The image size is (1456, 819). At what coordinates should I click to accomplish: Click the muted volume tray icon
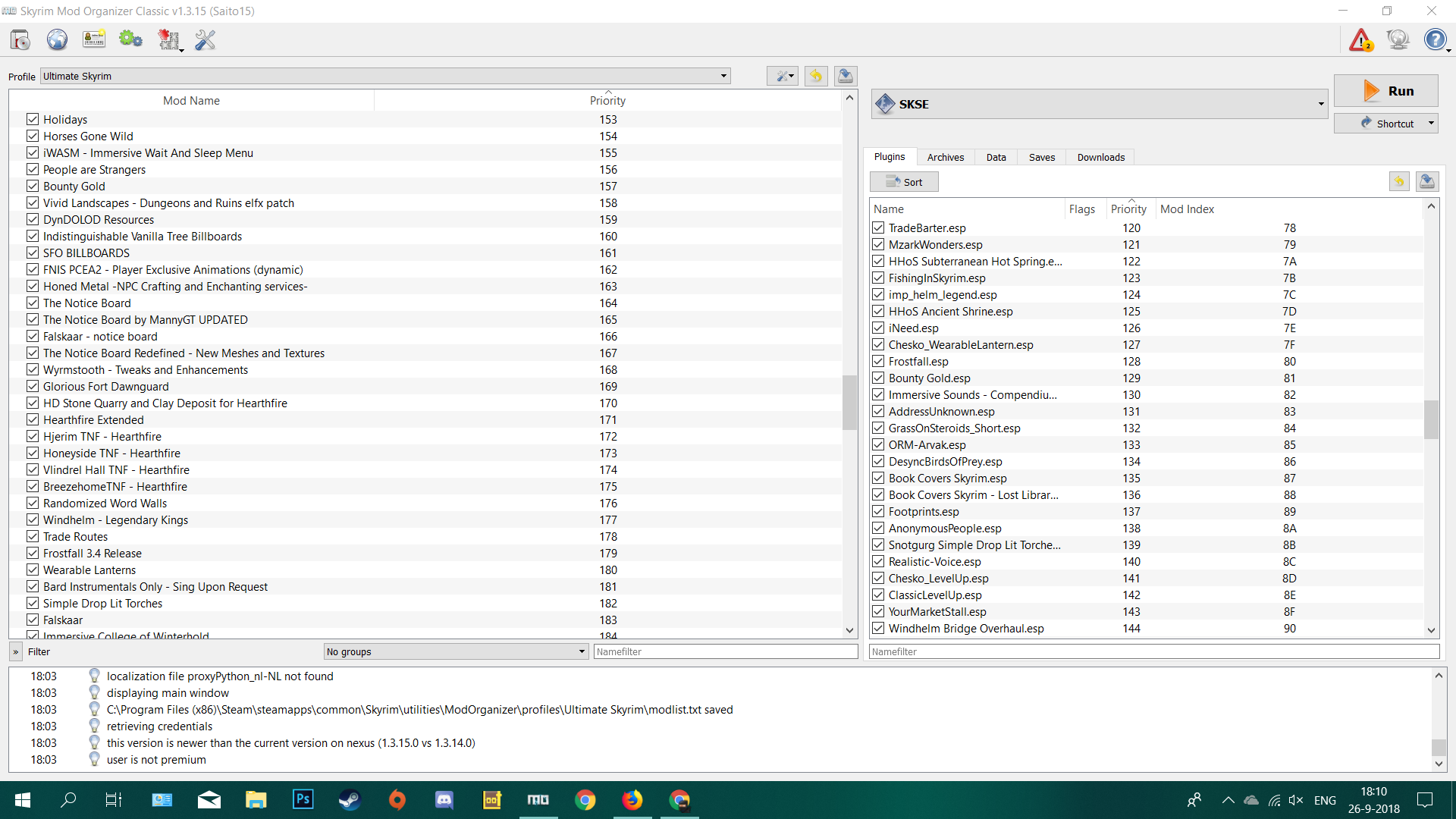1295,800
